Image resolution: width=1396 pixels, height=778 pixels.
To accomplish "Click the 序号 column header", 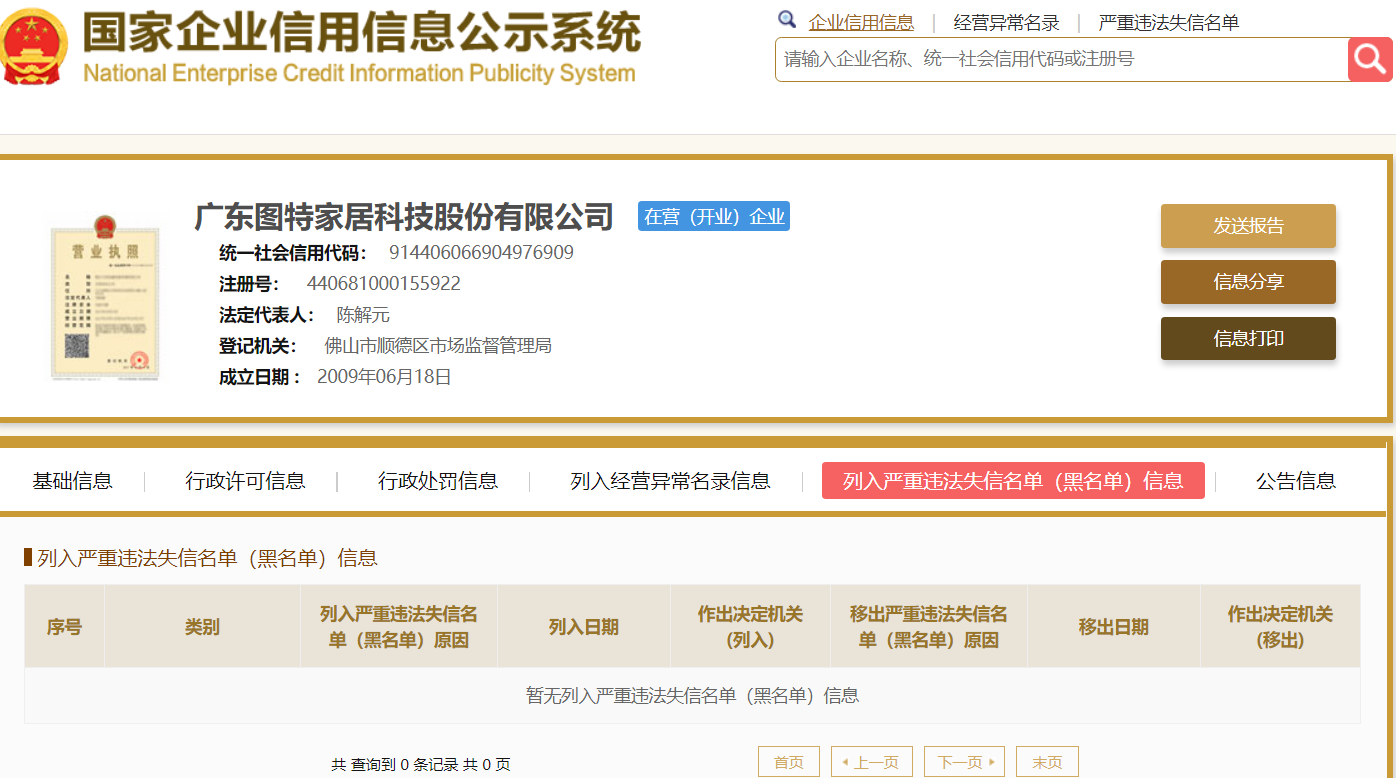I will (x=65, y=627).
